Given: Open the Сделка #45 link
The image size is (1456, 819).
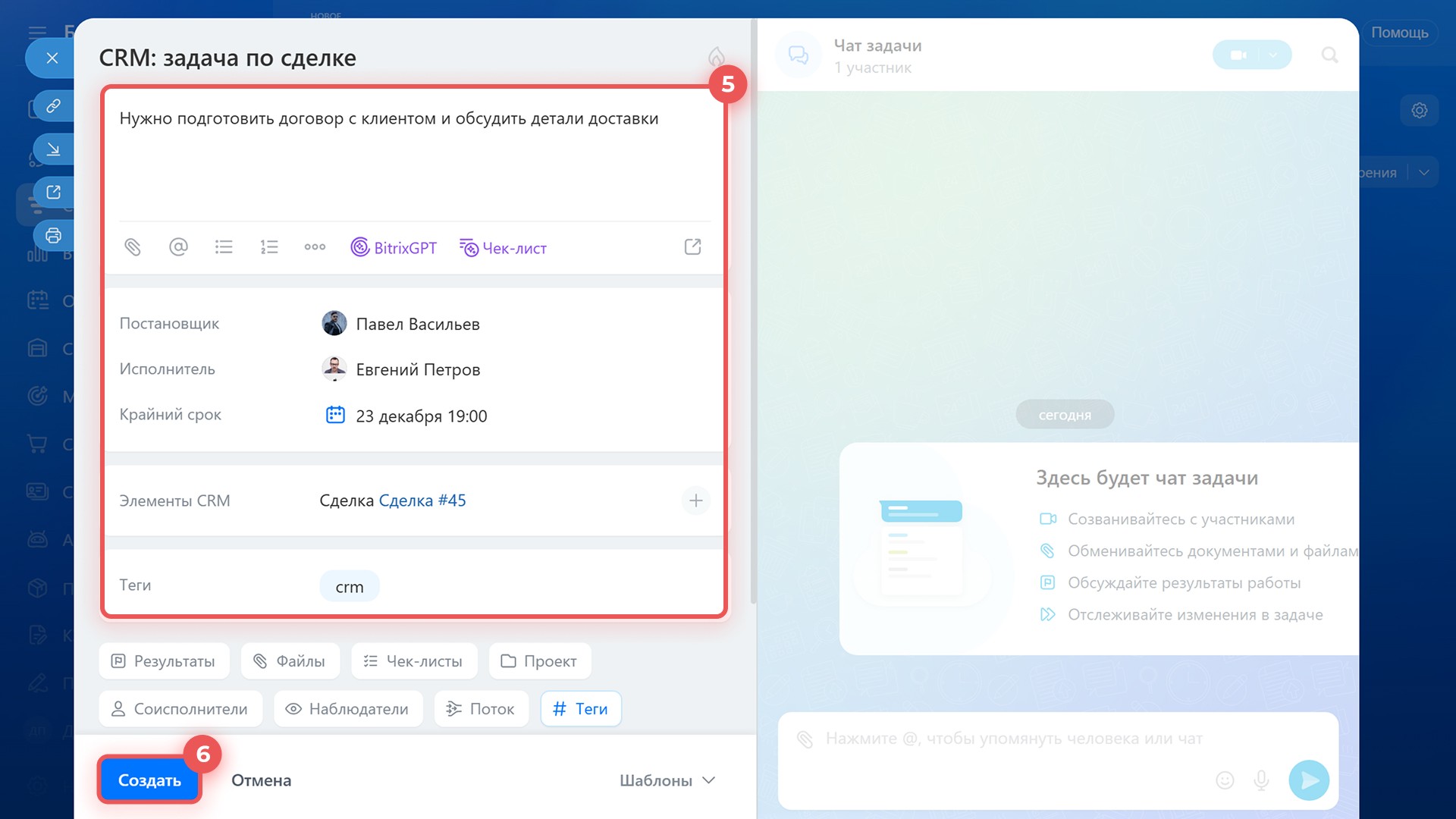Looking at the screenshot, I should tap(422, 500).
